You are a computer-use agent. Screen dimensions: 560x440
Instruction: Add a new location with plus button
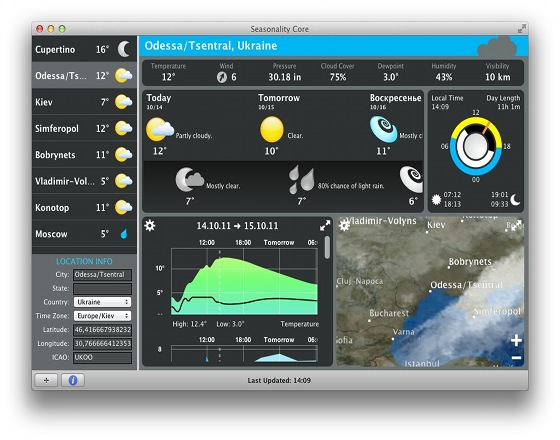coord(46,380)
